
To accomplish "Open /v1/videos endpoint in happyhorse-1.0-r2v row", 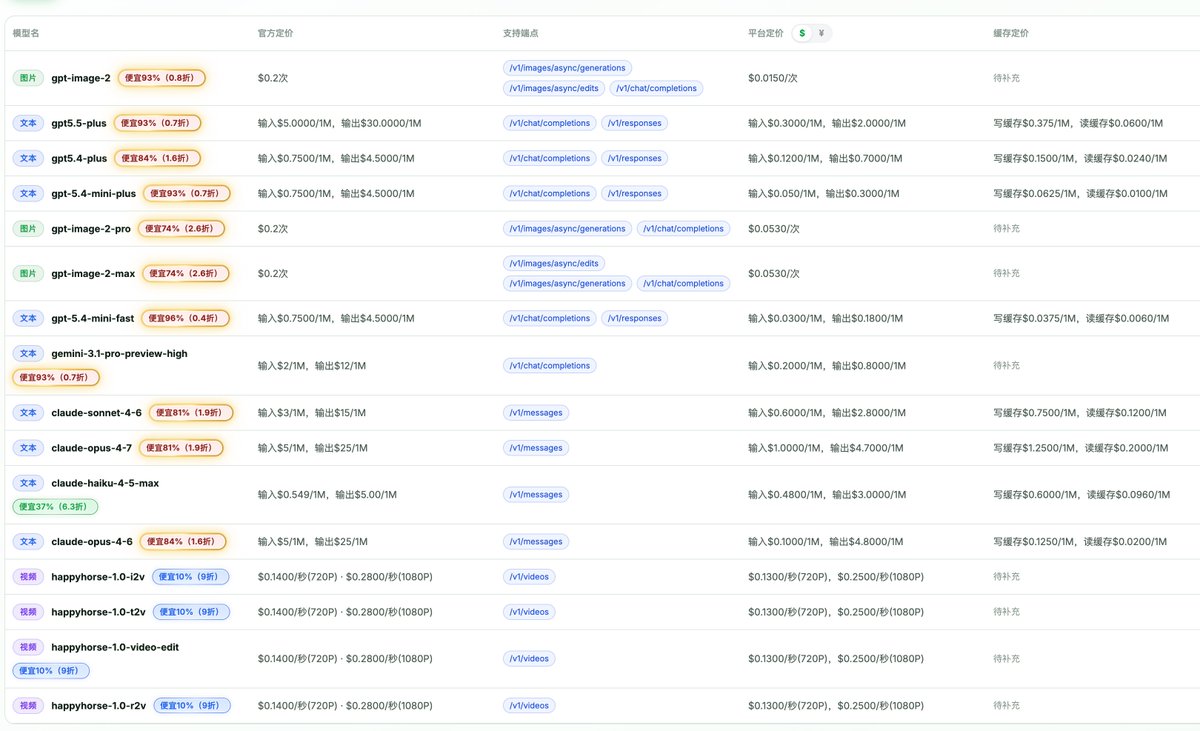I will (529, 705).
